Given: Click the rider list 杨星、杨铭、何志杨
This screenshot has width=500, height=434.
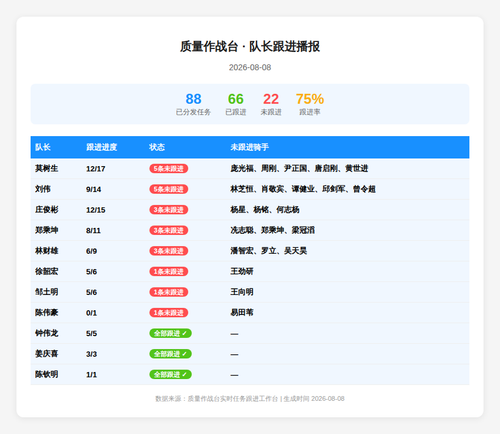Looking at the screenshot, I should [265, 210].
